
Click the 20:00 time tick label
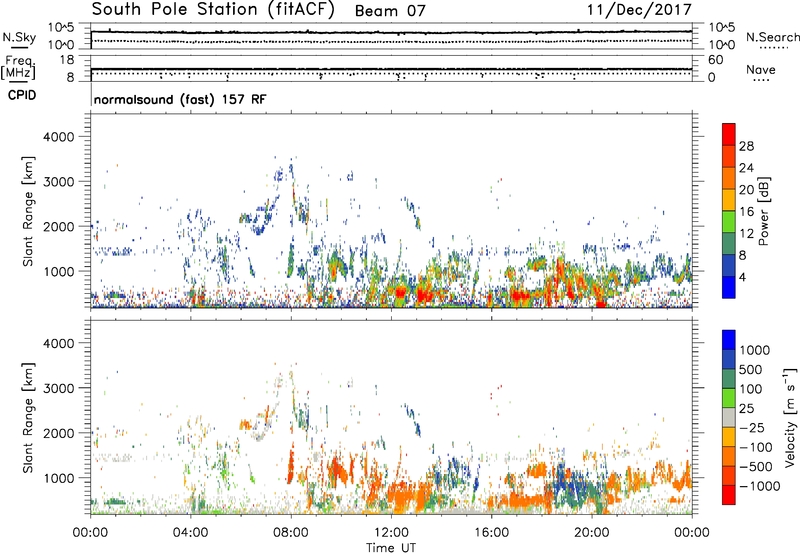(591, 533)
